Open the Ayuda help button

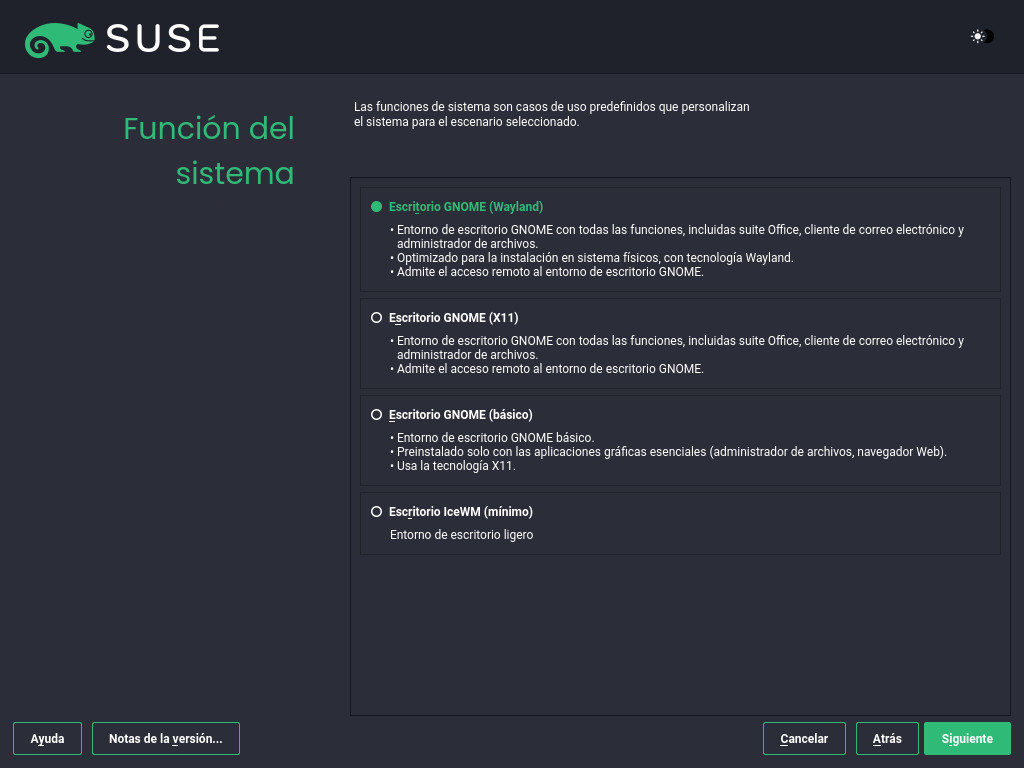(x=47, y=739)
